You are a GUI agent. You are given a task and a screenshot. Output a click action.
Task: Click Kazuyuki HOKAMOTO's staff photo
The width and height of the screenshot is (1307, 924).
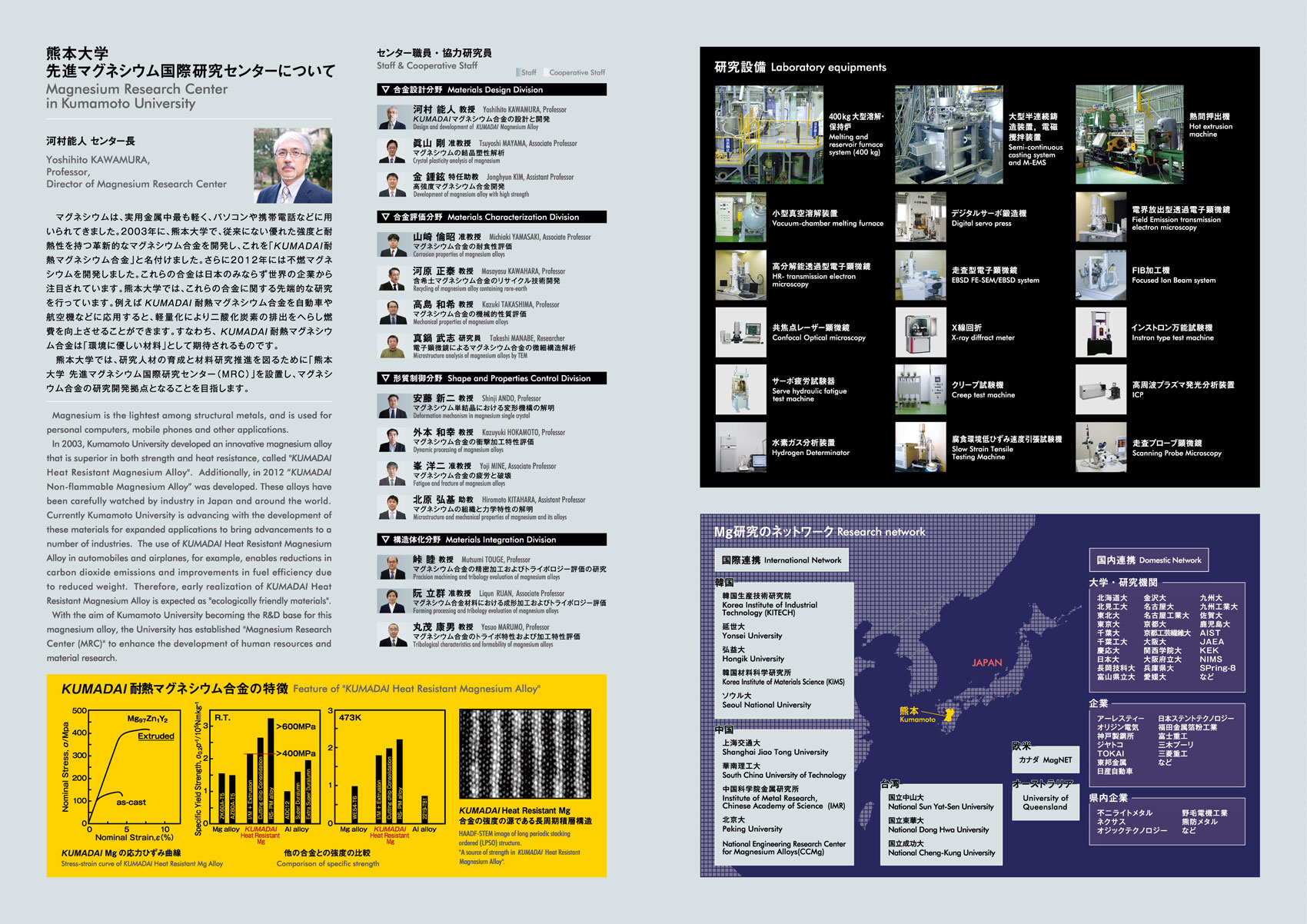pyautogui.click(x=392, y=440)
